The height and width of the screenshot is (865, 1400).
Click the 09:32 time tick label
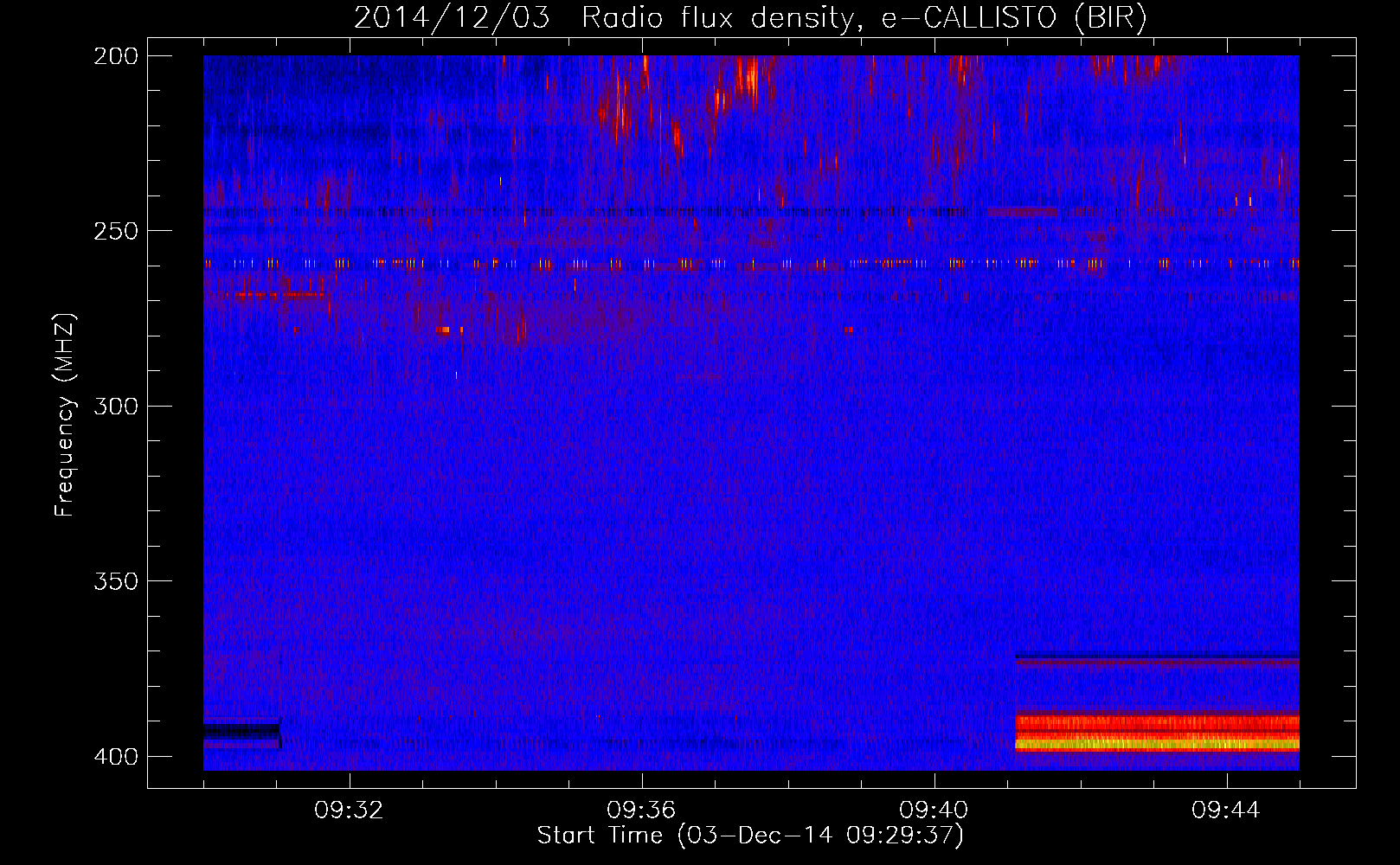coord(350,811)
